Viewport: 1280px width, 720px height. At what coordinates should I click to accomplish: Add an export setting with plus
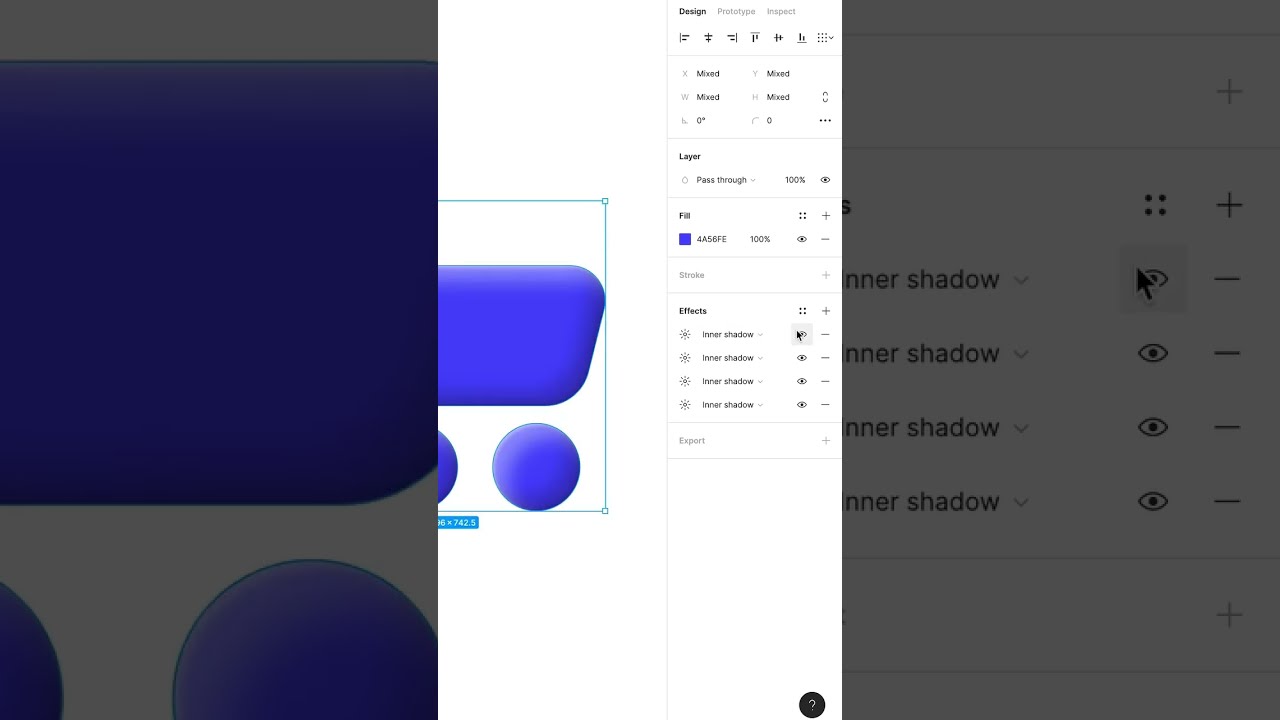click(825, 441)
